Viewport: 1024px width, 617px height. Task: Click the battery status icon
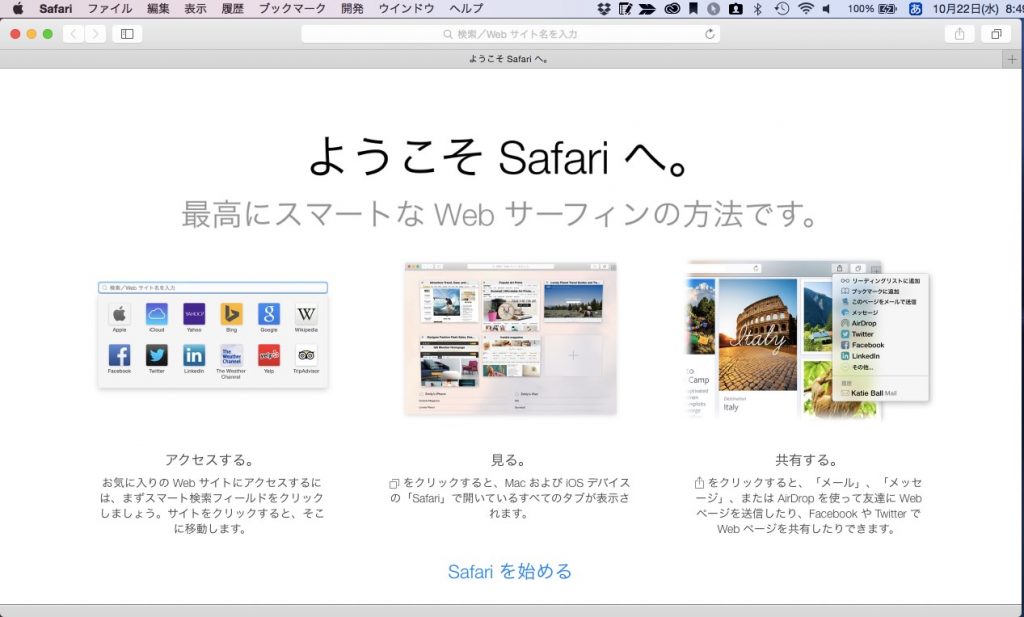(x=888, y=8)
